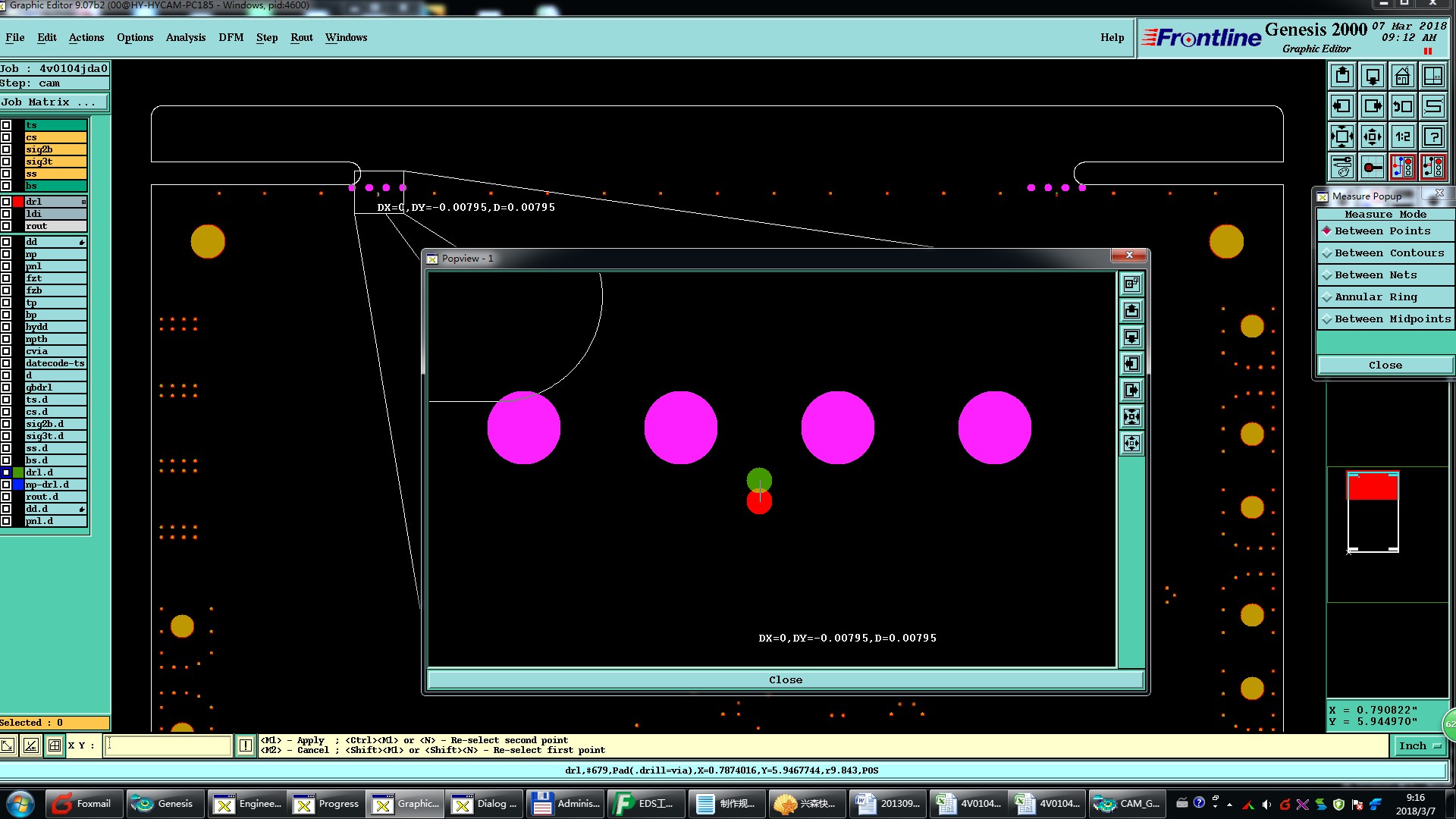
Task: Click the pan right icon in main toolbar
Action: pyautogui.click(x=1373, y=106)
